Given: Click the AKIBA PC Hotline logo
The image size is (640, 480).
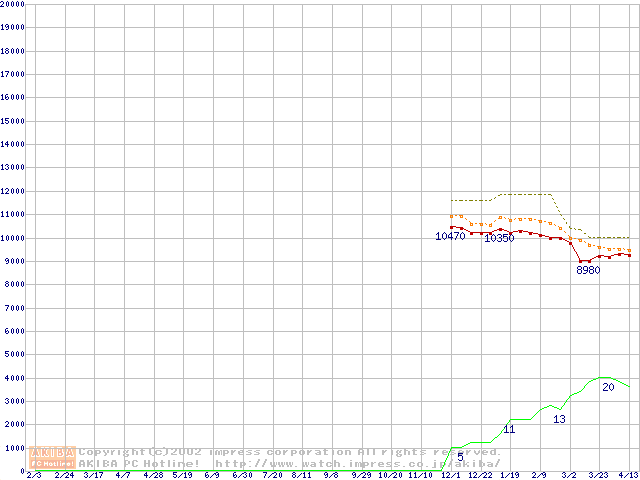Looking at the screenshot, I should (53, 458).
